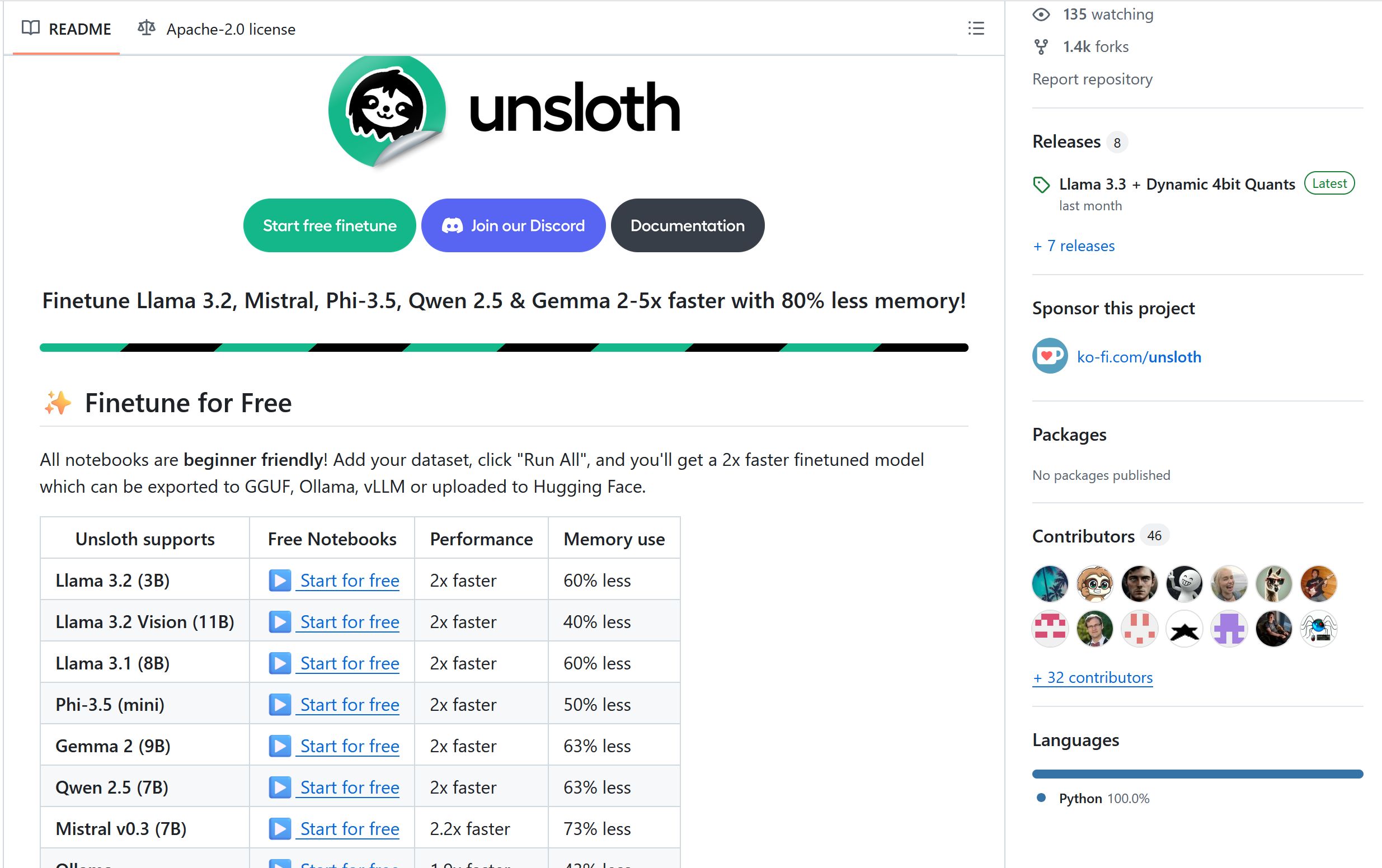Open the sloth cartoon contributor avatar

pos(1094,583)
